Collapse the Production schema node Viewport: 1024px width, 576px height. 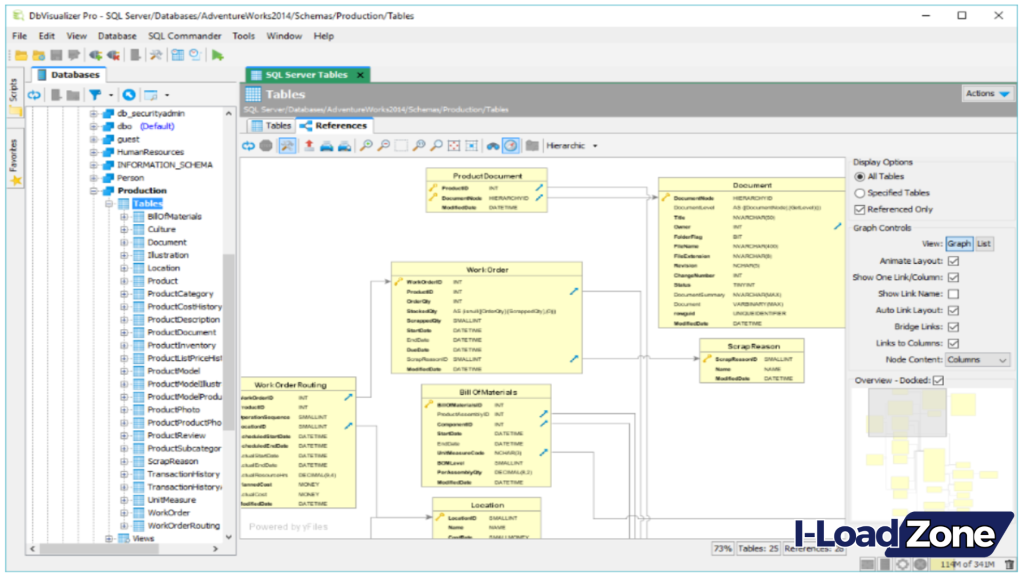pos(93,191)
